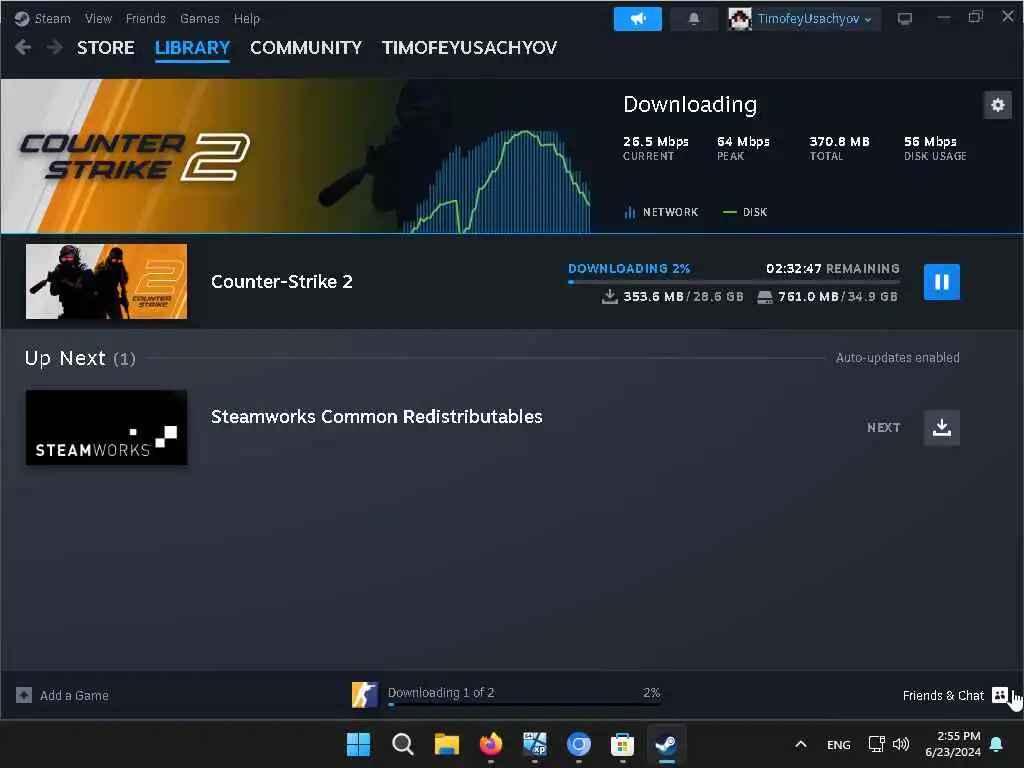Screen dimensions: 1024x768
Task: Click the 56 Mbps disk usage value
Action: (930, 142)
